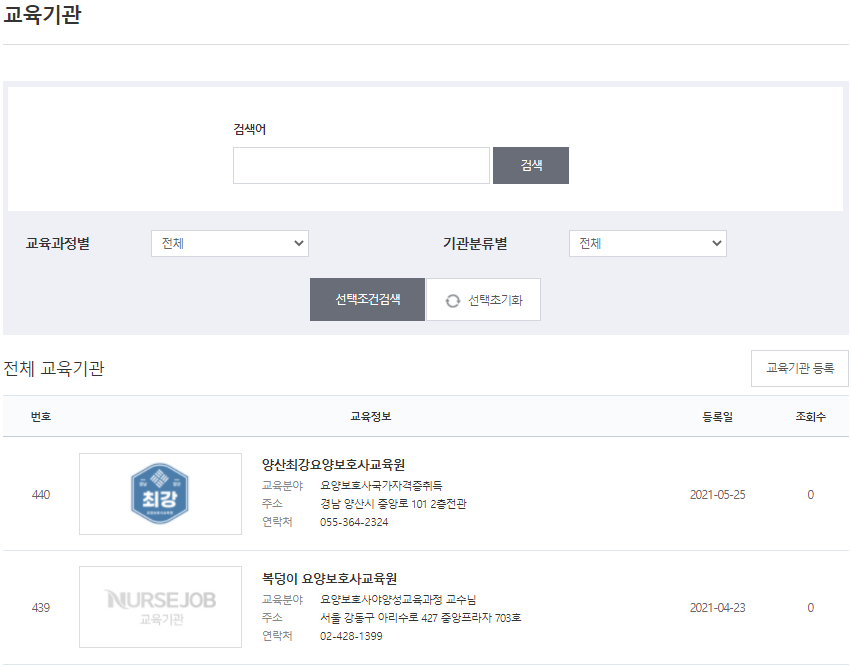Click the refresh icon in 선택초기화
This screenshot has height=667, width=851.
coord(453,301)
